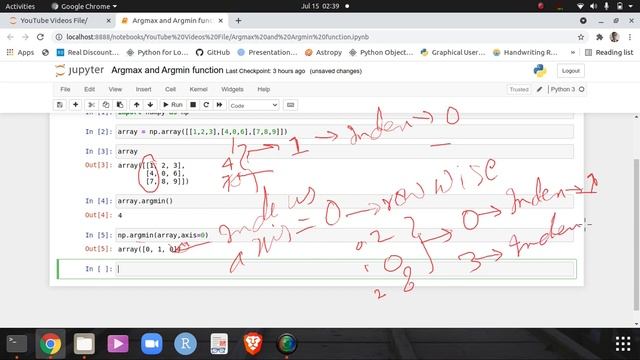640x360 pixels.
Task: Open Real Discount bookmark
Action: coord(88,52)
